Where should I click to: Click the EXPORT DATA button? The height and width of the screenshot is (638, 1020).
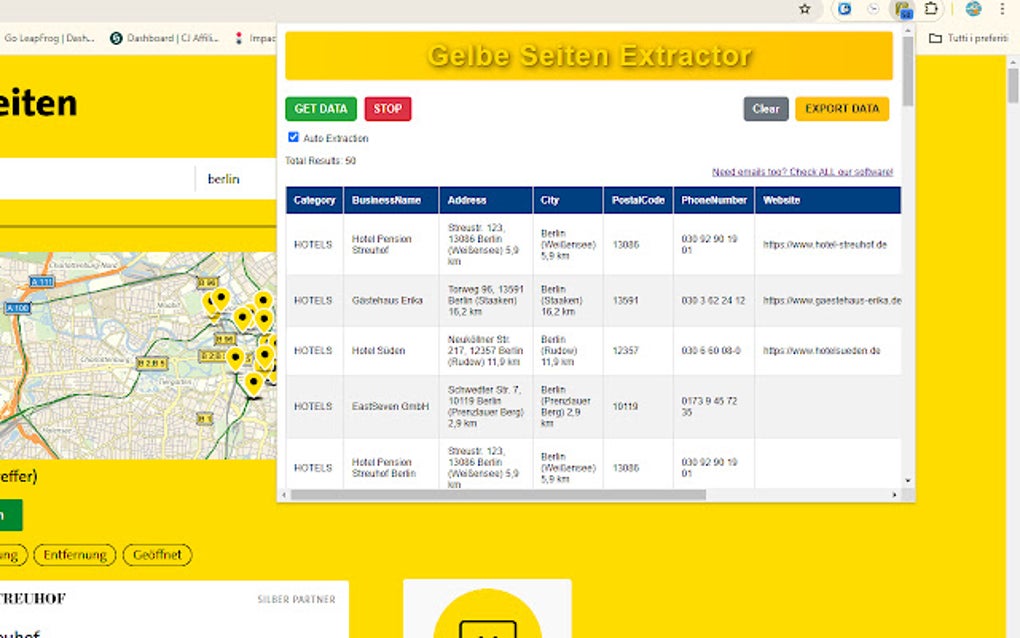tap(842, 109)
